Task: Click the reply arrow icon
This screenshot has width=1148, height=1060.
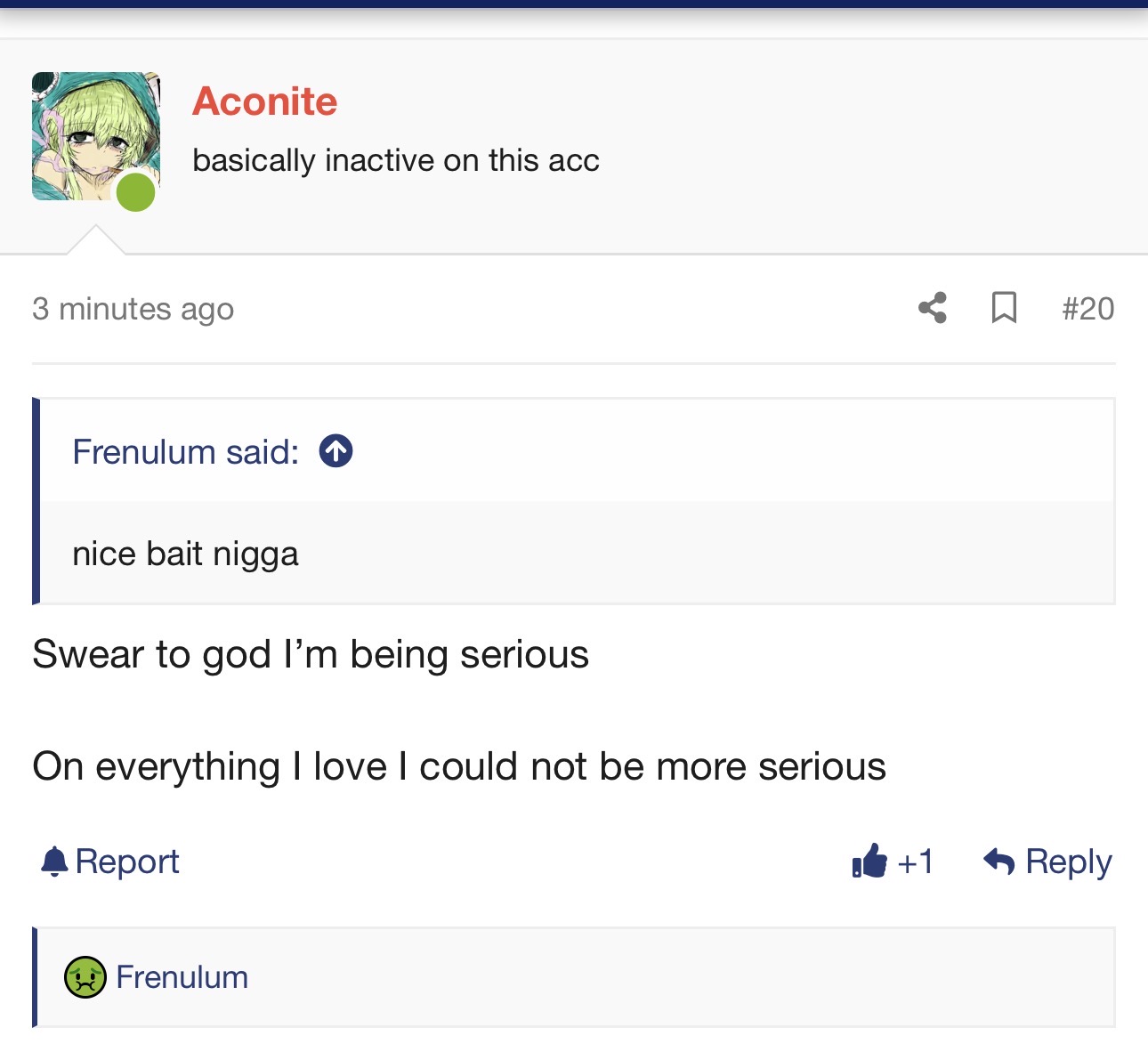Action: [998, 861]
